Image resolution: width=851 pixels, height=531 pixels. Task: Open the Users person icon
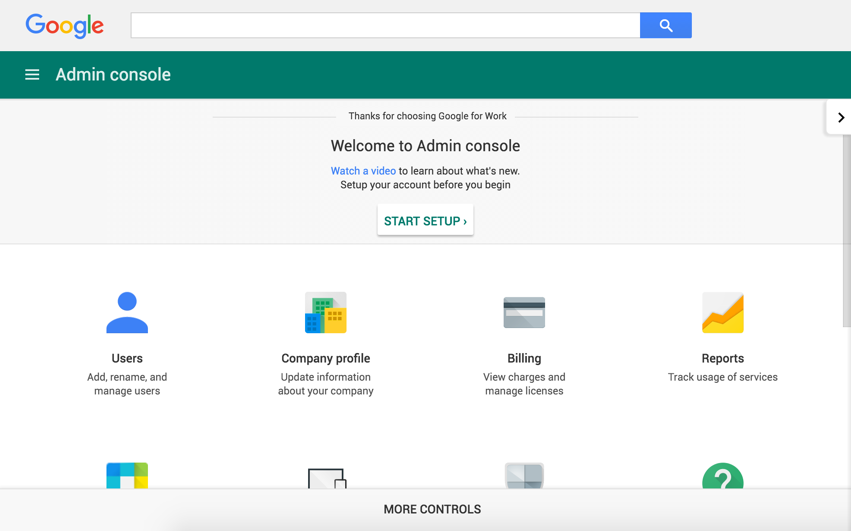click(127, 312)
